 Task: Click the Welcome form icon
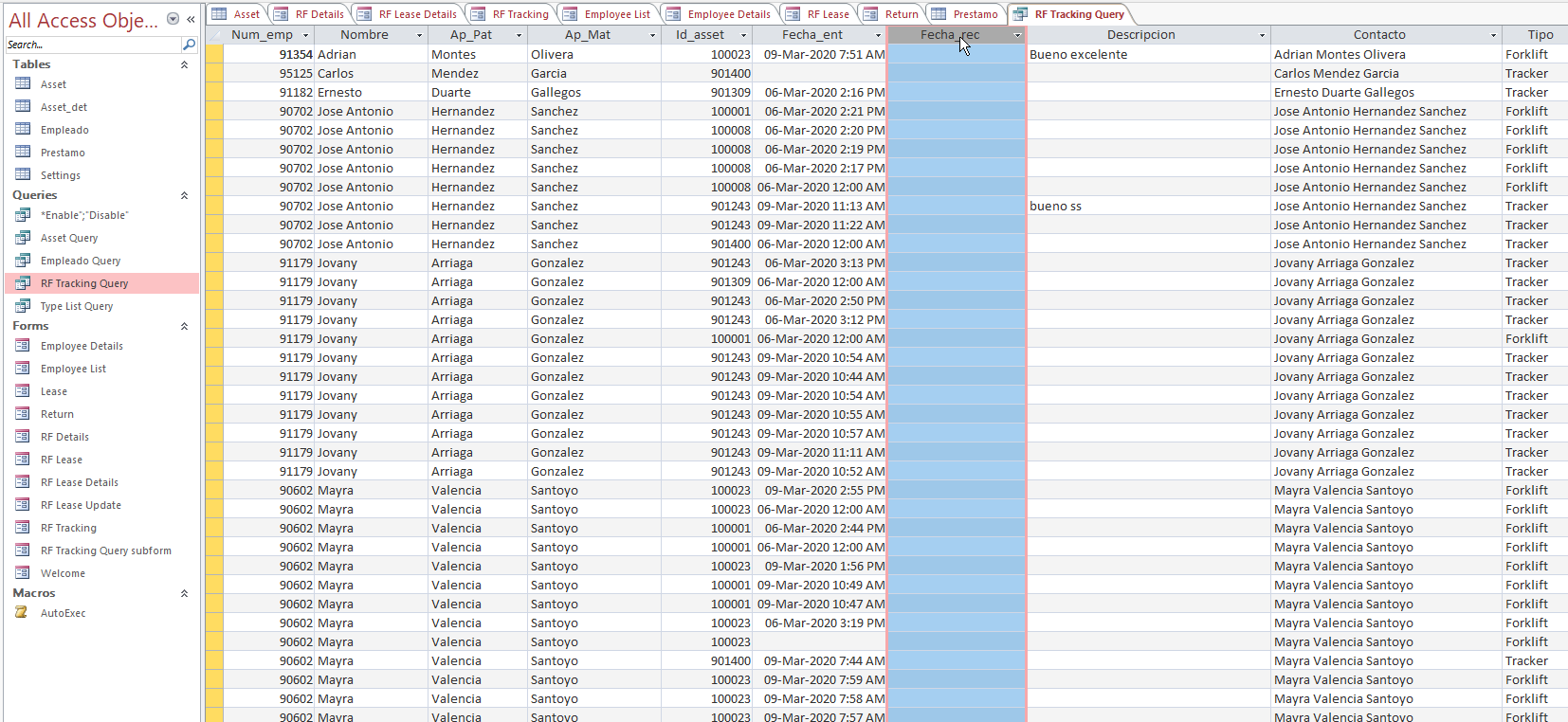[23, 572]
